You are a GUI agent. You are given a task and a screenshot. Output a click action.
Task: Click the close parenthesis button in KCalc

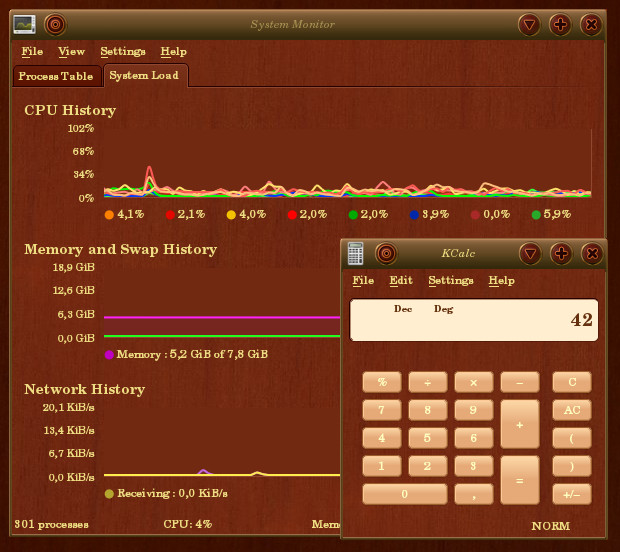(572, 466)
